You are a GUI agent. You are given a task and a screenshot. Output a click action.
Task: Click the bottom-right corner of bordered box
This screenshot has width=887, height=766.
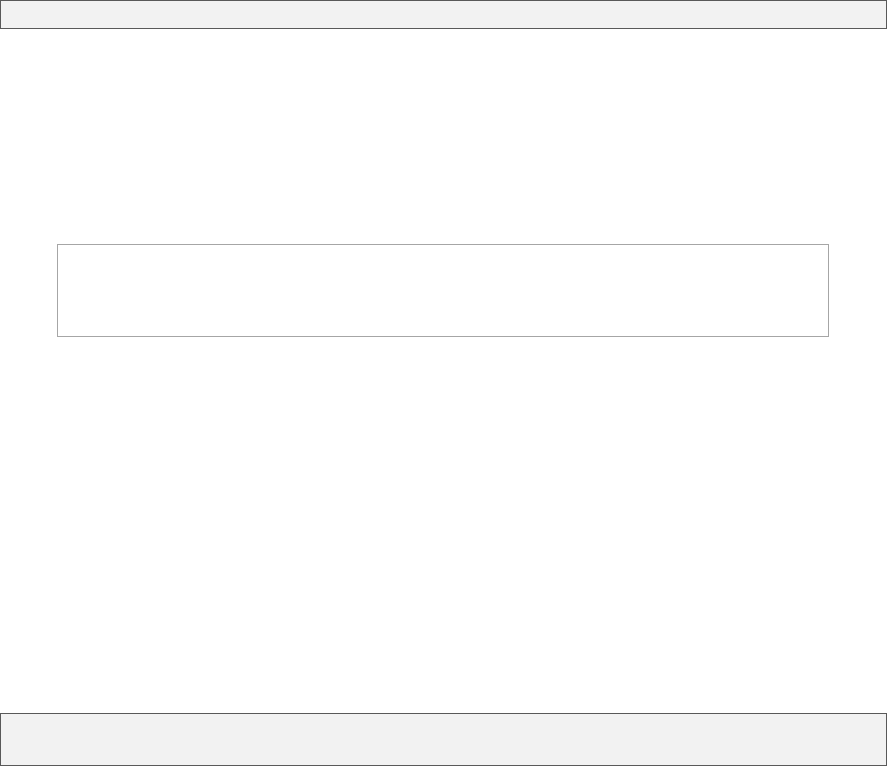click(x=826, y=333)
